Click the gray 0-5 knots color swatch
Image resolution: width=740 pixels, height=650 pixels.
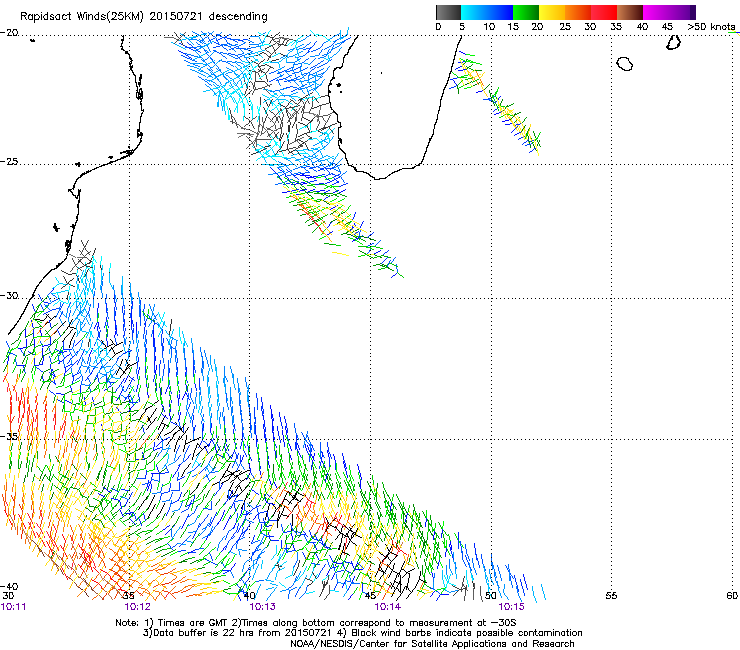(448, 12)
